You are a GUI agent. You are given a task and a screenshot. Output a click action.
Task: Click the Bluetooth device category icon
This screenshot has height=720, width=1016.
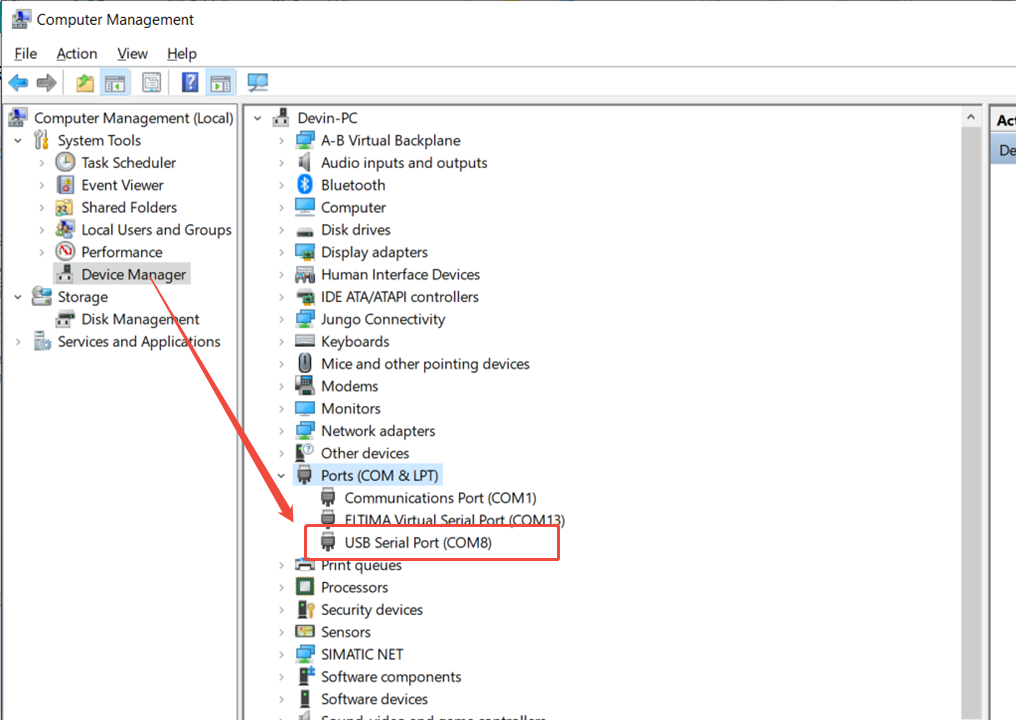pyautogui.click(x=305, y=185)
